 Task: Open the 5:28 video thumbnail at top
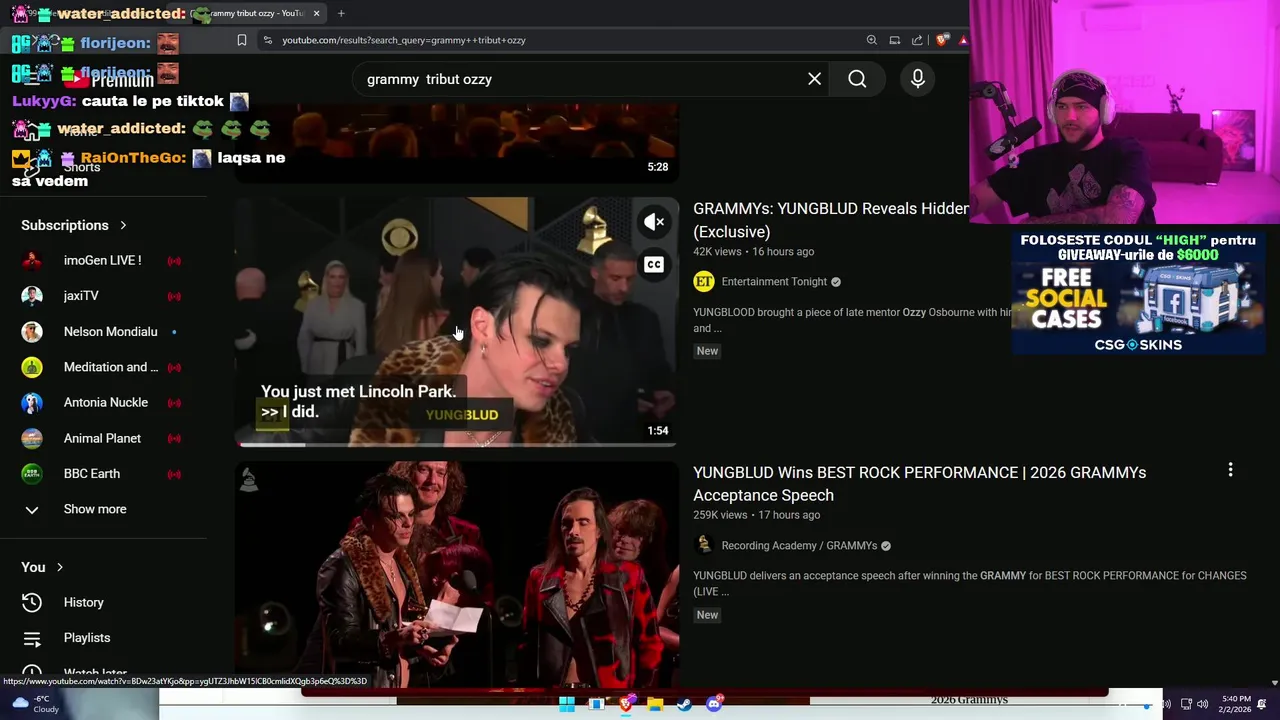point(457,143)
